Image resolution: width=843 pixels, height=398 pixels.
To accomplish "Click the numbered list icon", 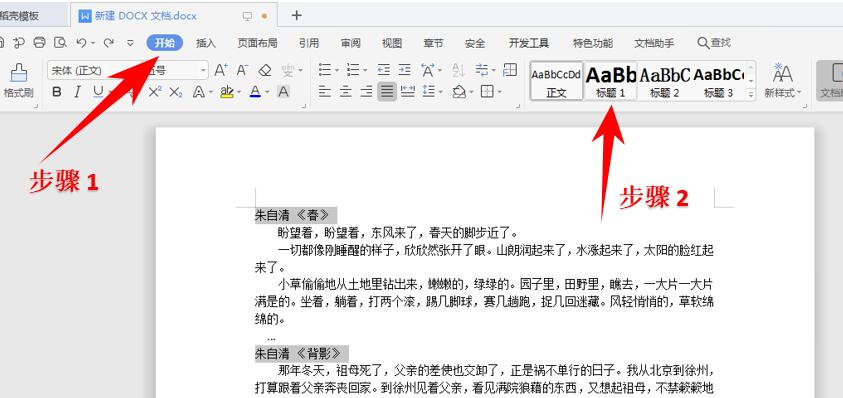I will pos(353,70).
